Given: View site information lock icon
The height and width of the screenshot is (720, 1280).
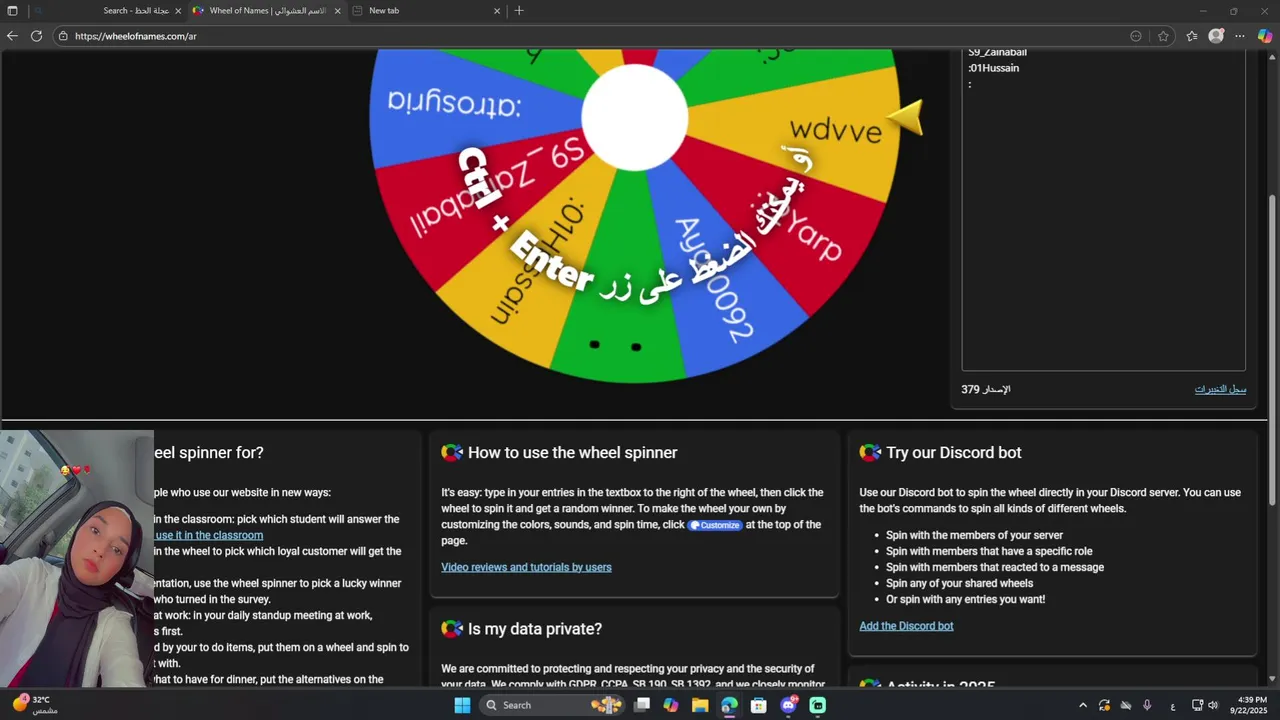Looking at the screenshot, I should [x=63, y=36].
